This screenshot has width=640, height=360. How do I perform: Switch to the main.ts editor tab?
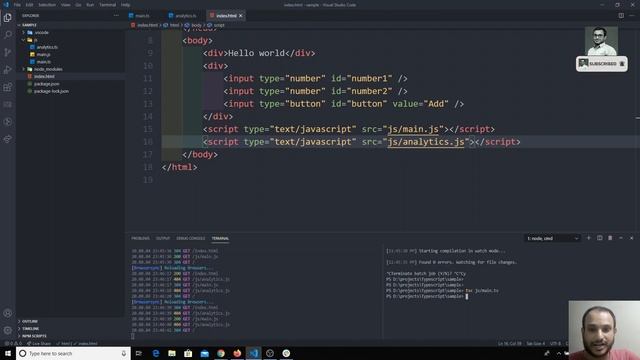pyautogui.click(x=142, y=16)
